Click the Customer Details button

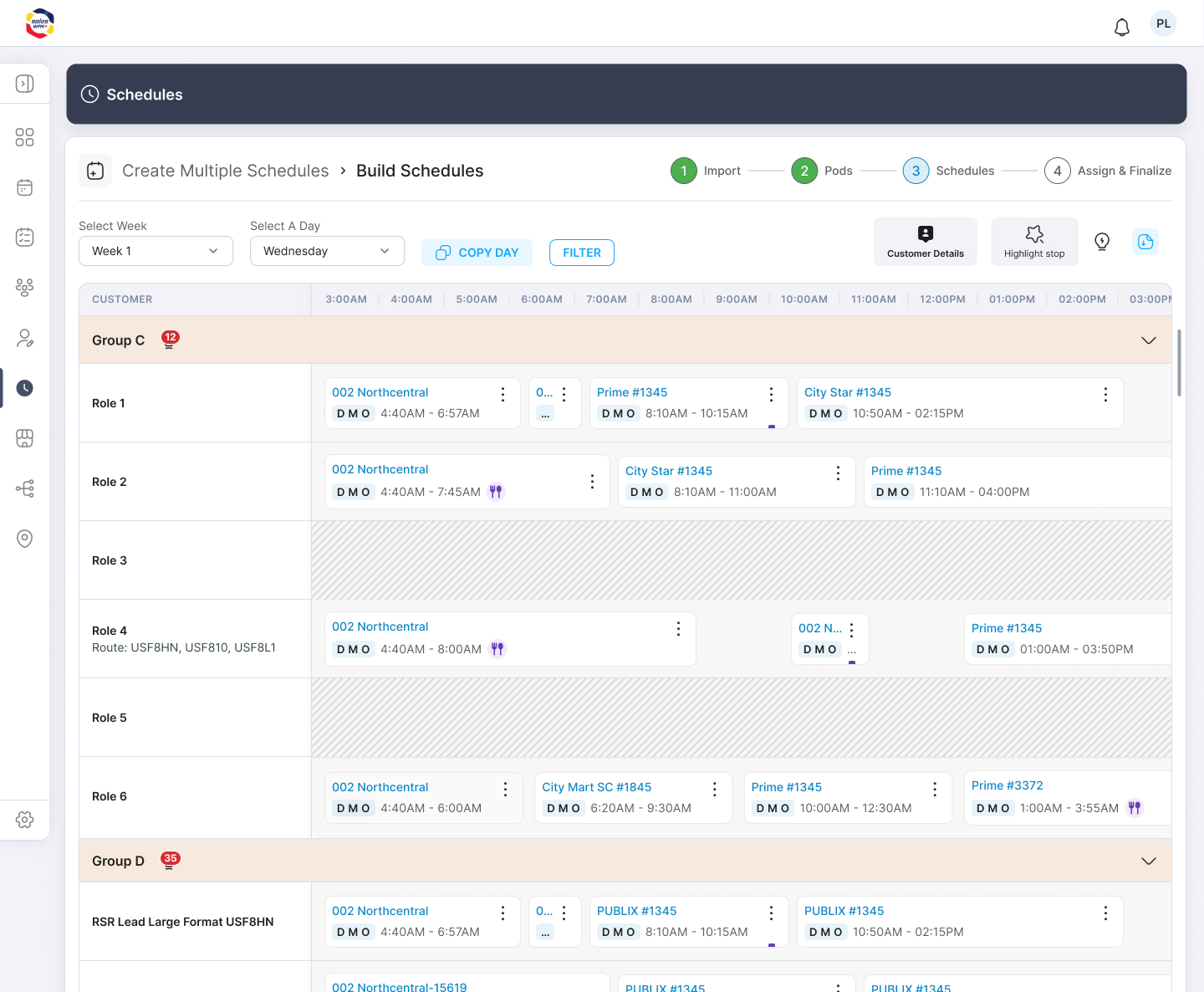926,242
